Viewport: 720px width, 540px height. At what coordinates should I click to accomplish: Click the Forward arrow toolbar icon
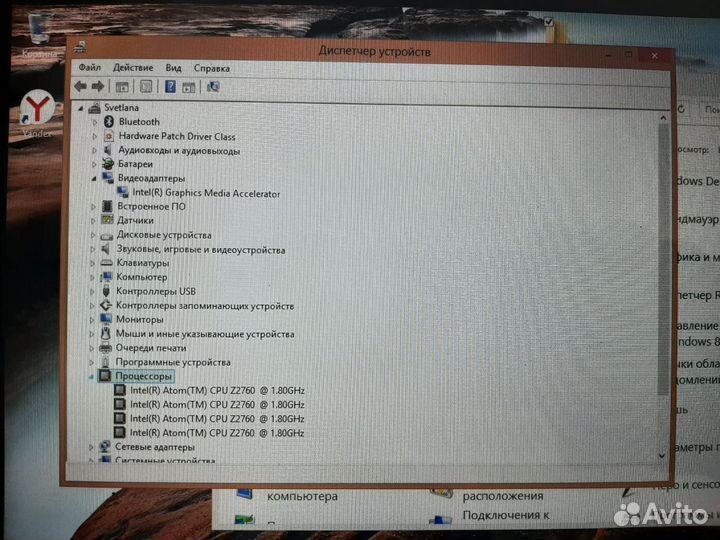point(98,86)
